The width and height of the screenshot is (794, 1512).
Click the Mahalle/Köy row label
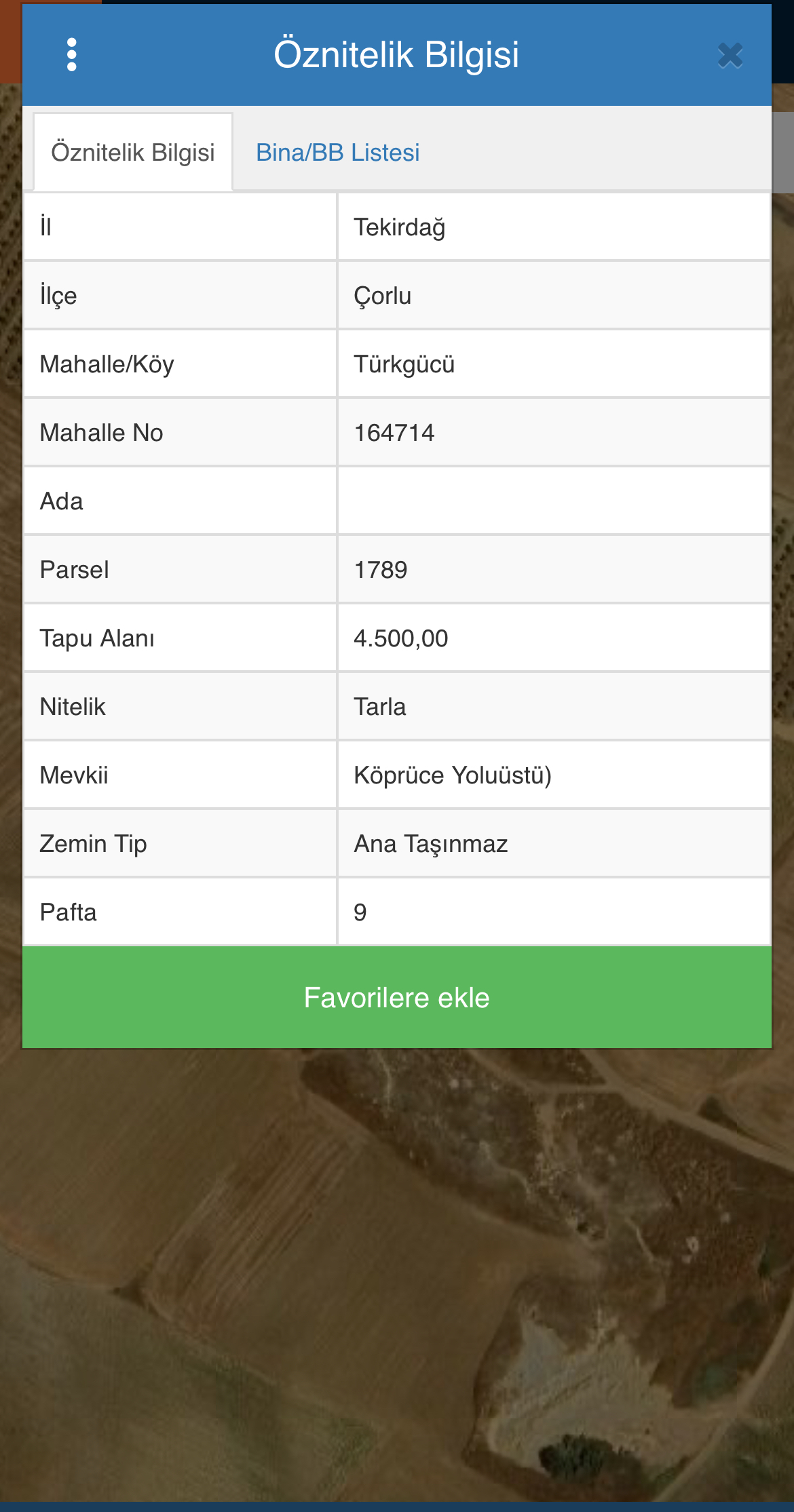(x=107, y=364)
